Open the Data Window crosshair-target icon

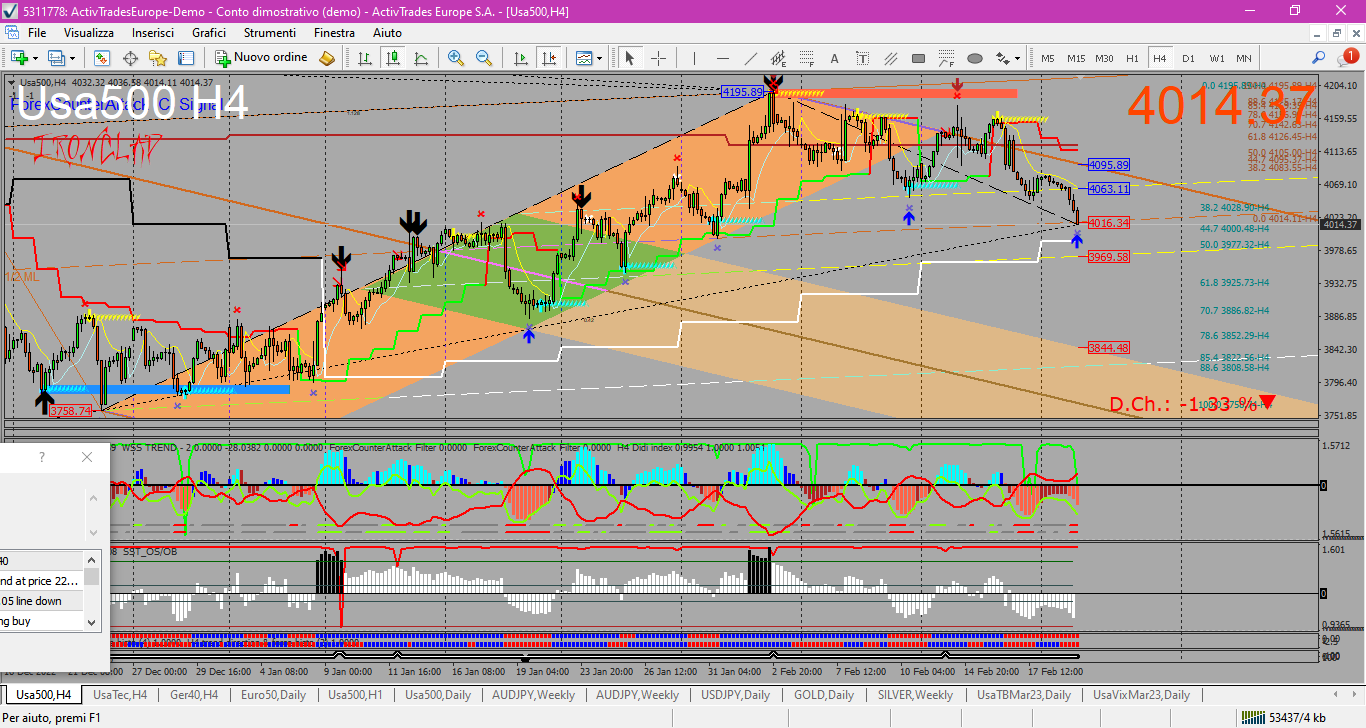point(130,58)
